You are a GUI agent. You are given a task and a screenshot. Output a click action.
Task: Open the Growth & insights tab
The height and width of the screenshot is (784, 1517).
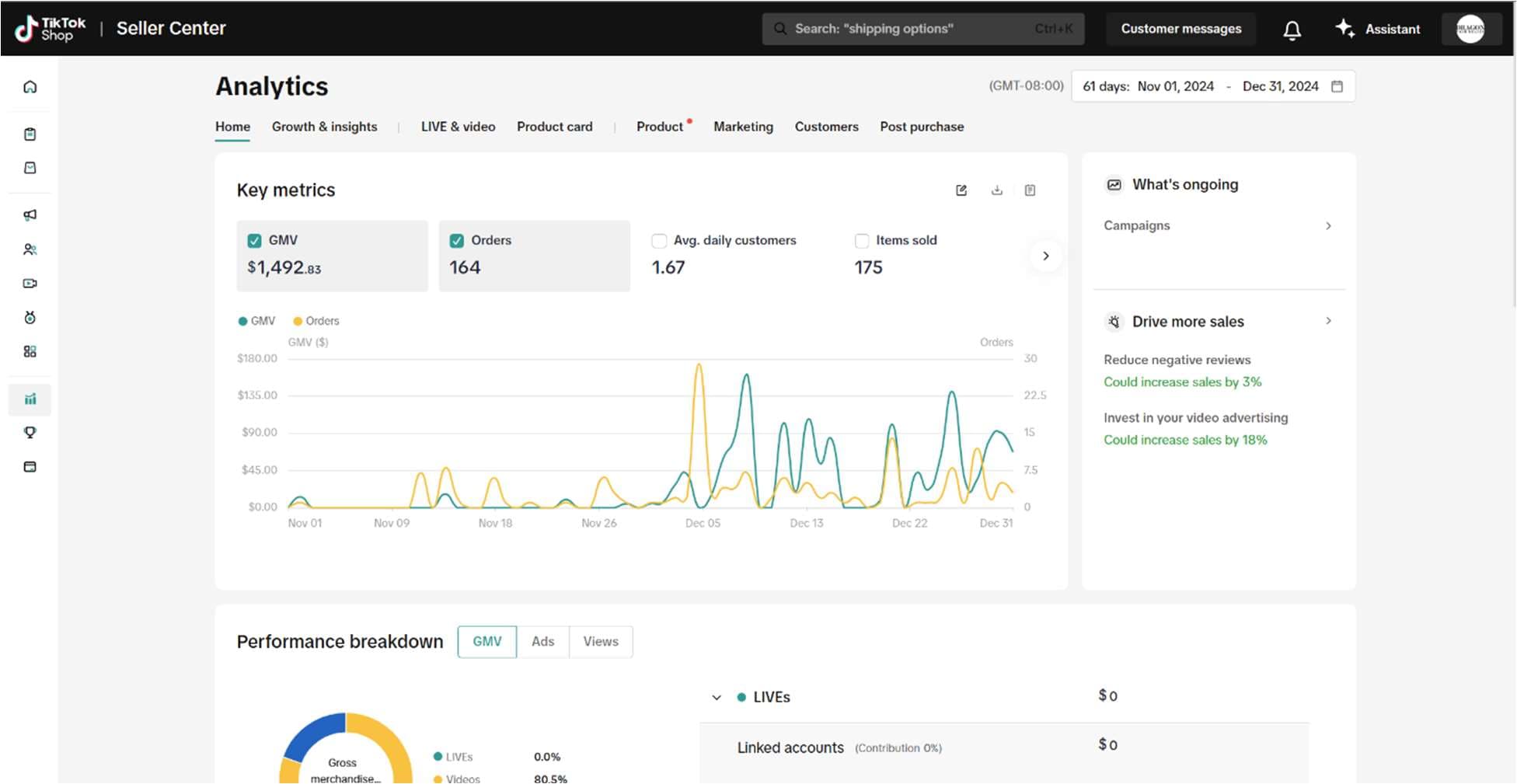tap(324, 127)
